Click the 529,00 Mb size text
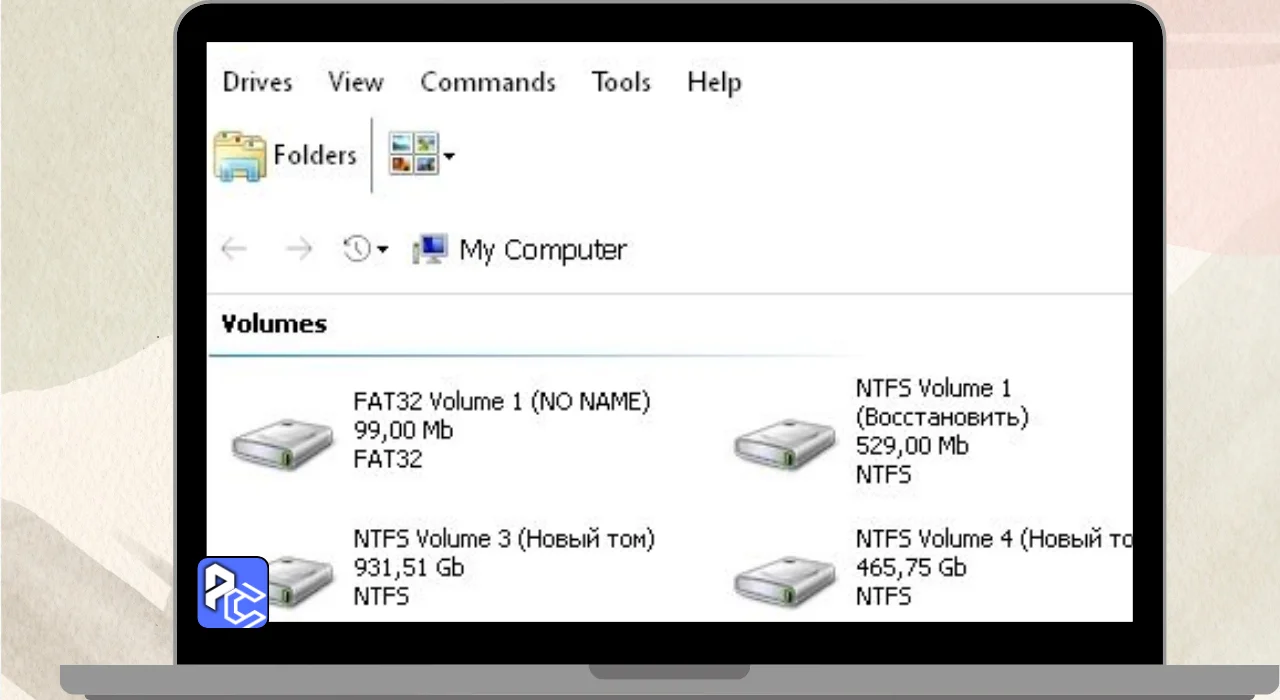Screen dimensions: 1280x700 [912, 446]
